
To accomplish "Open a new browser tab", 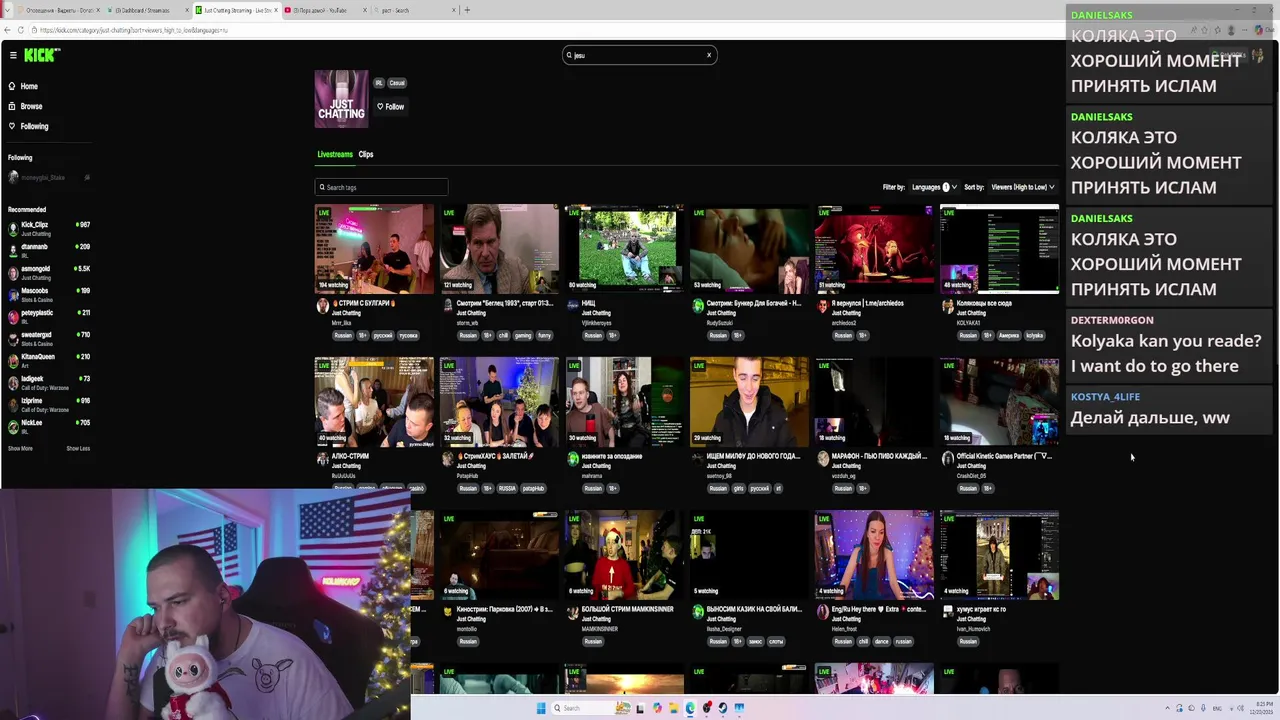I will [x=467, y=10].
